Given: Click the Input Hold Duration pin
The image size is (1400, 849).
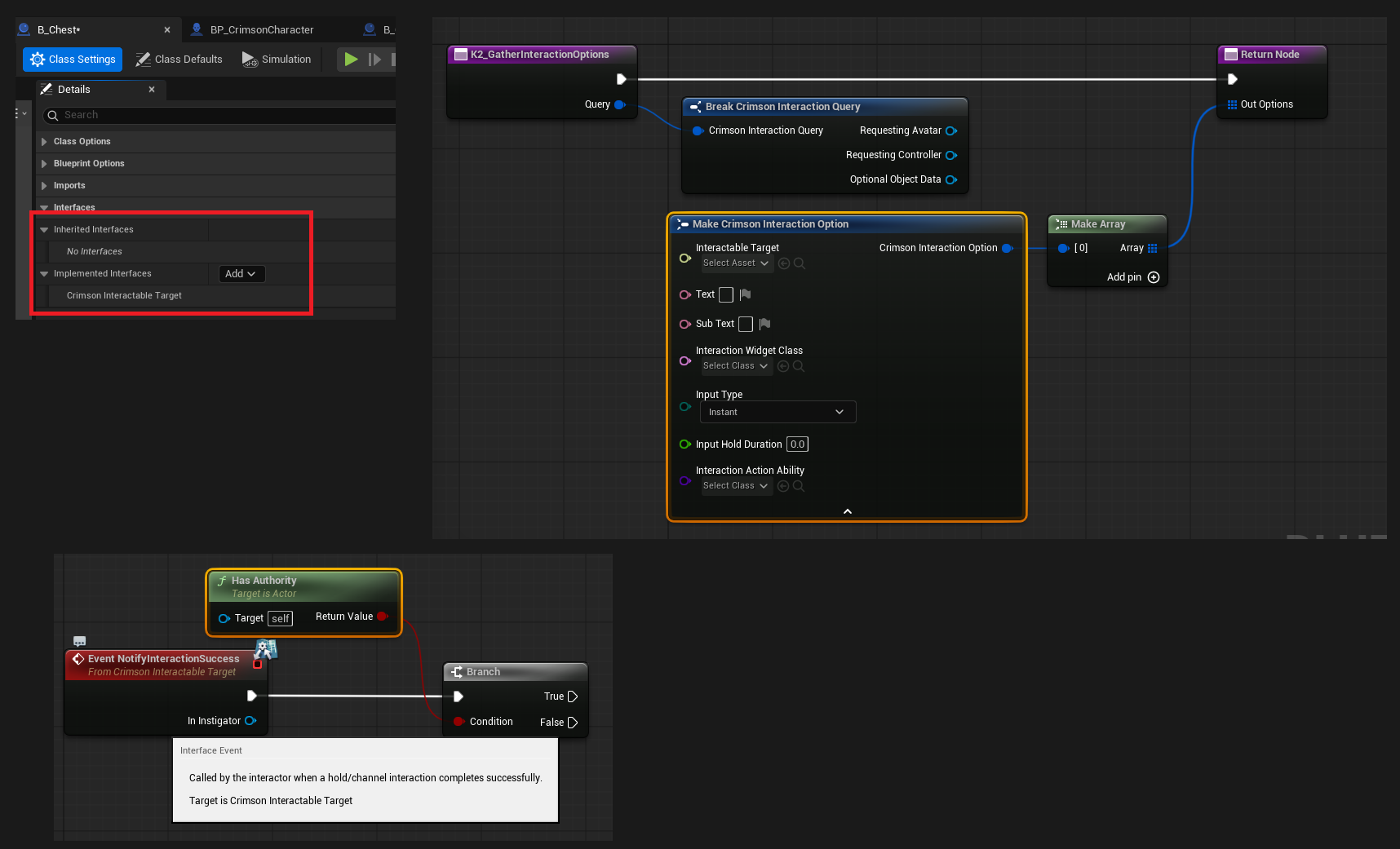Looking at the screenshot, I should (685, 444).
